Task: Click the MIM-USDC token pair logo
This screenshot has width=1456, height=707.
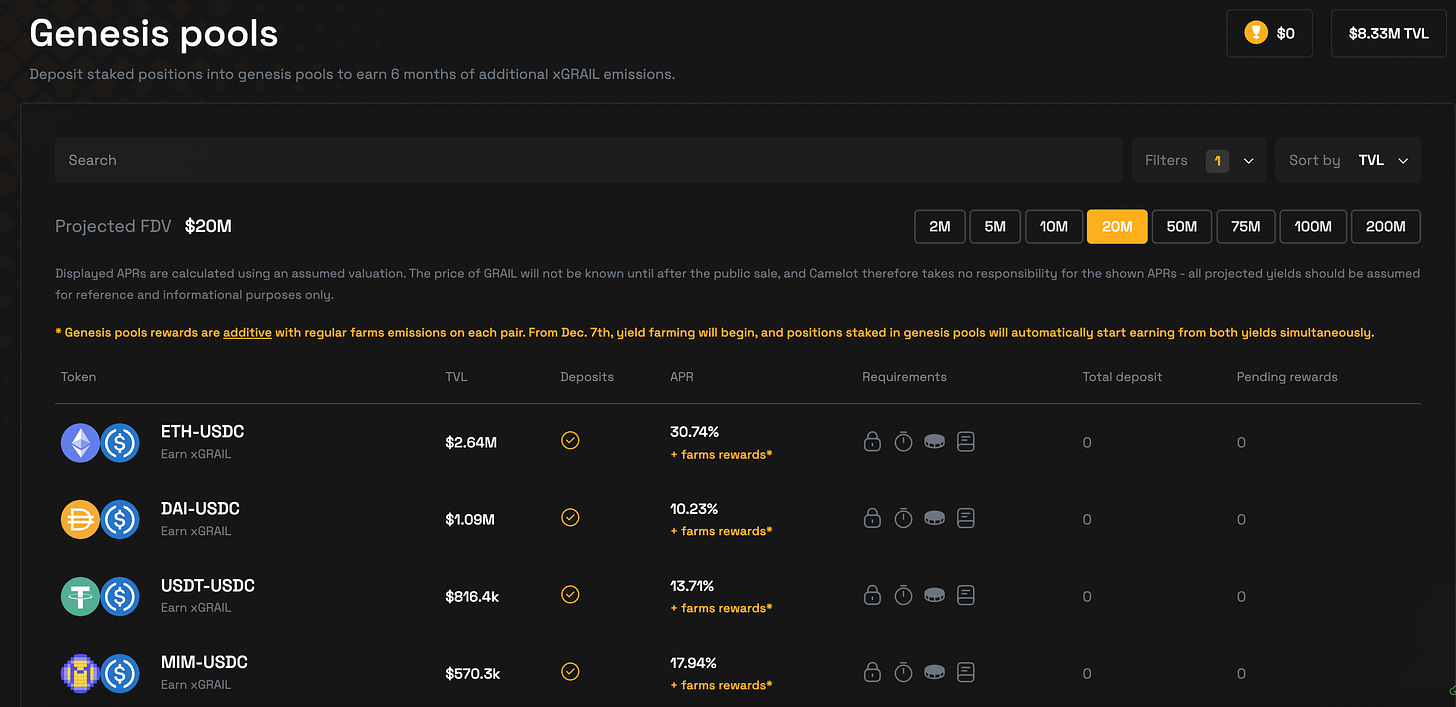Action: coord(99,673)
